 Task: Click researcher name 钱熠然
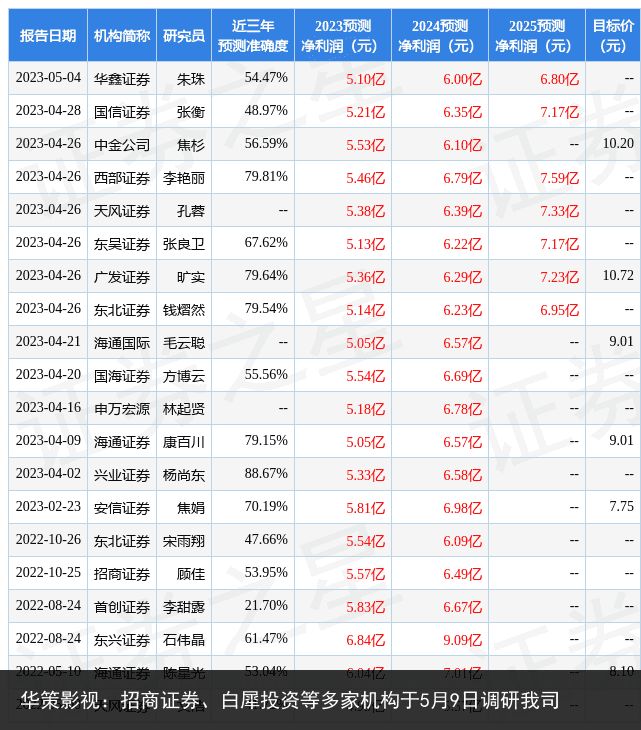click(x=184, y=310)
